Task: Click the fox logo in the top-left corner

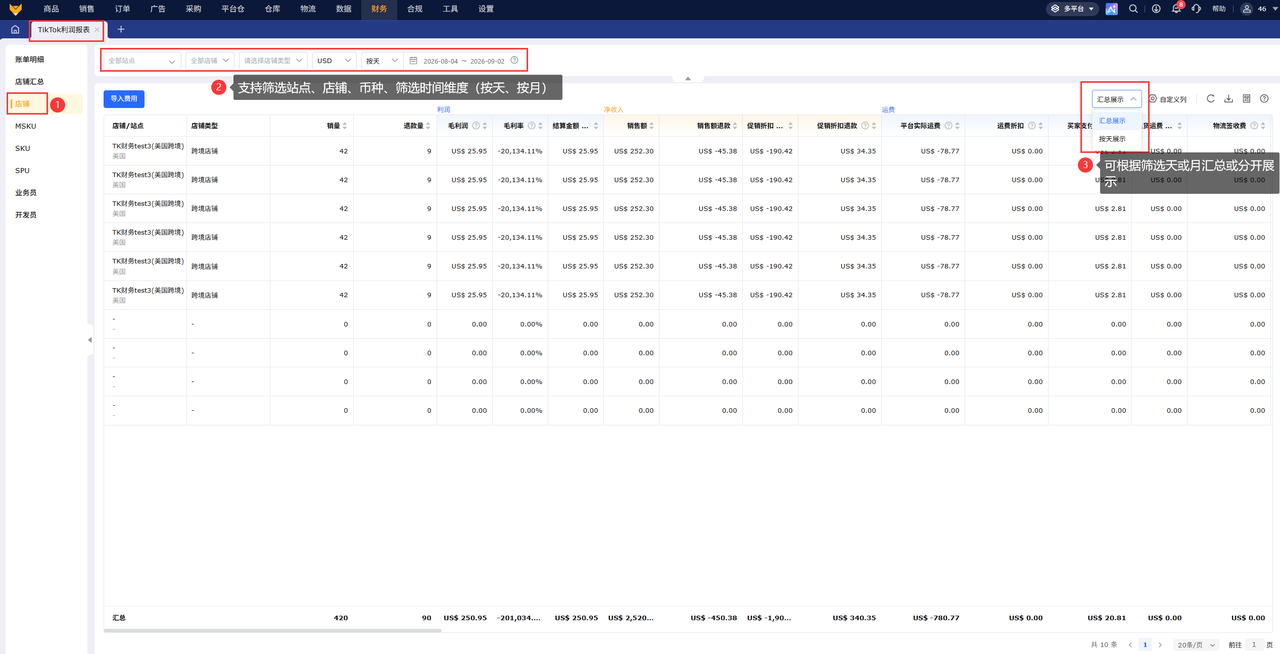Action: pyautogui.click(x=15, y=9)
